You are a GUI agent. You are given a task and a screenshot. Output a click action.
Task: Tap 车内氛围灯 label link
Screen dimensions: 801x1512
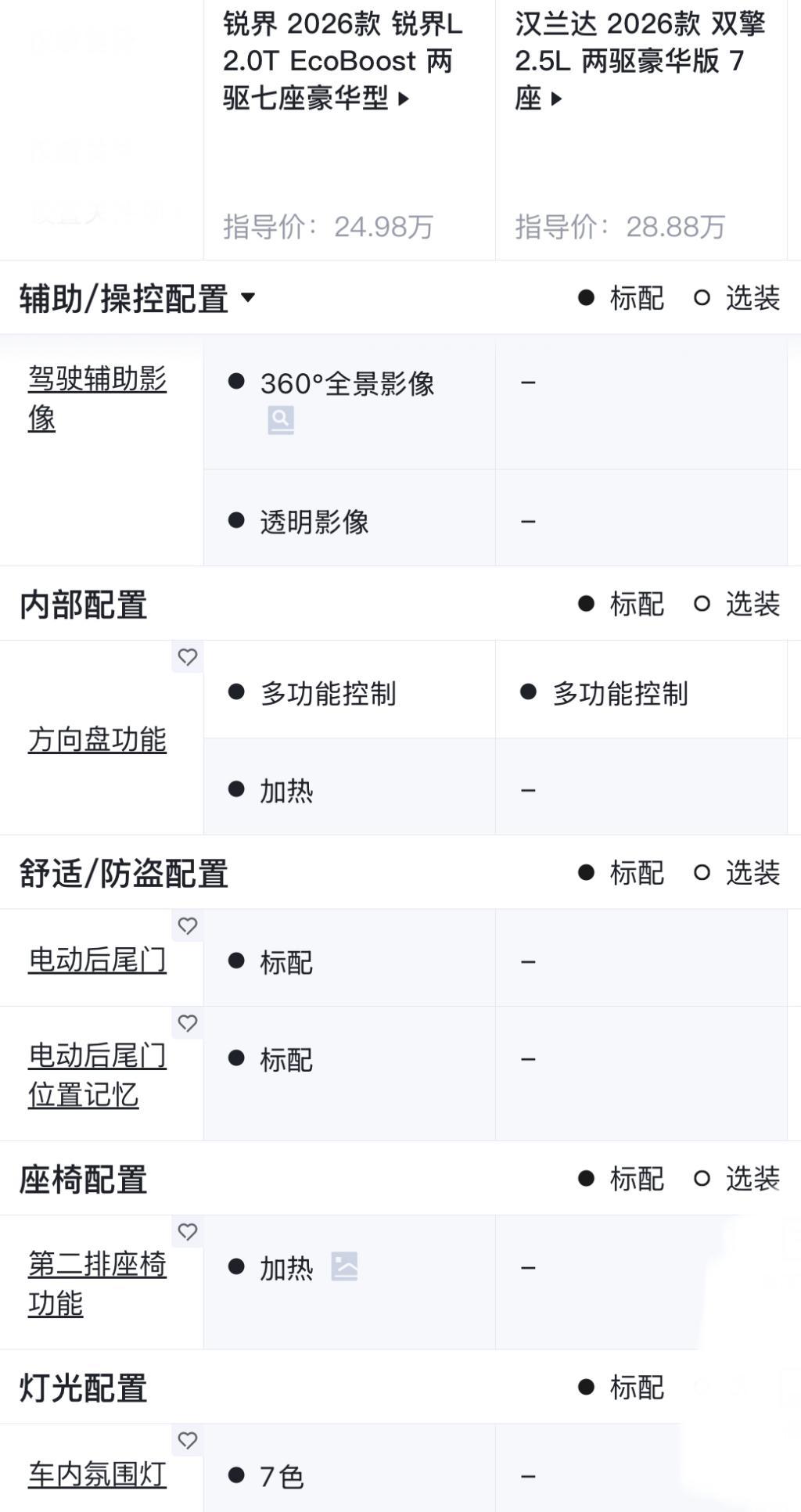point(97,1474)
